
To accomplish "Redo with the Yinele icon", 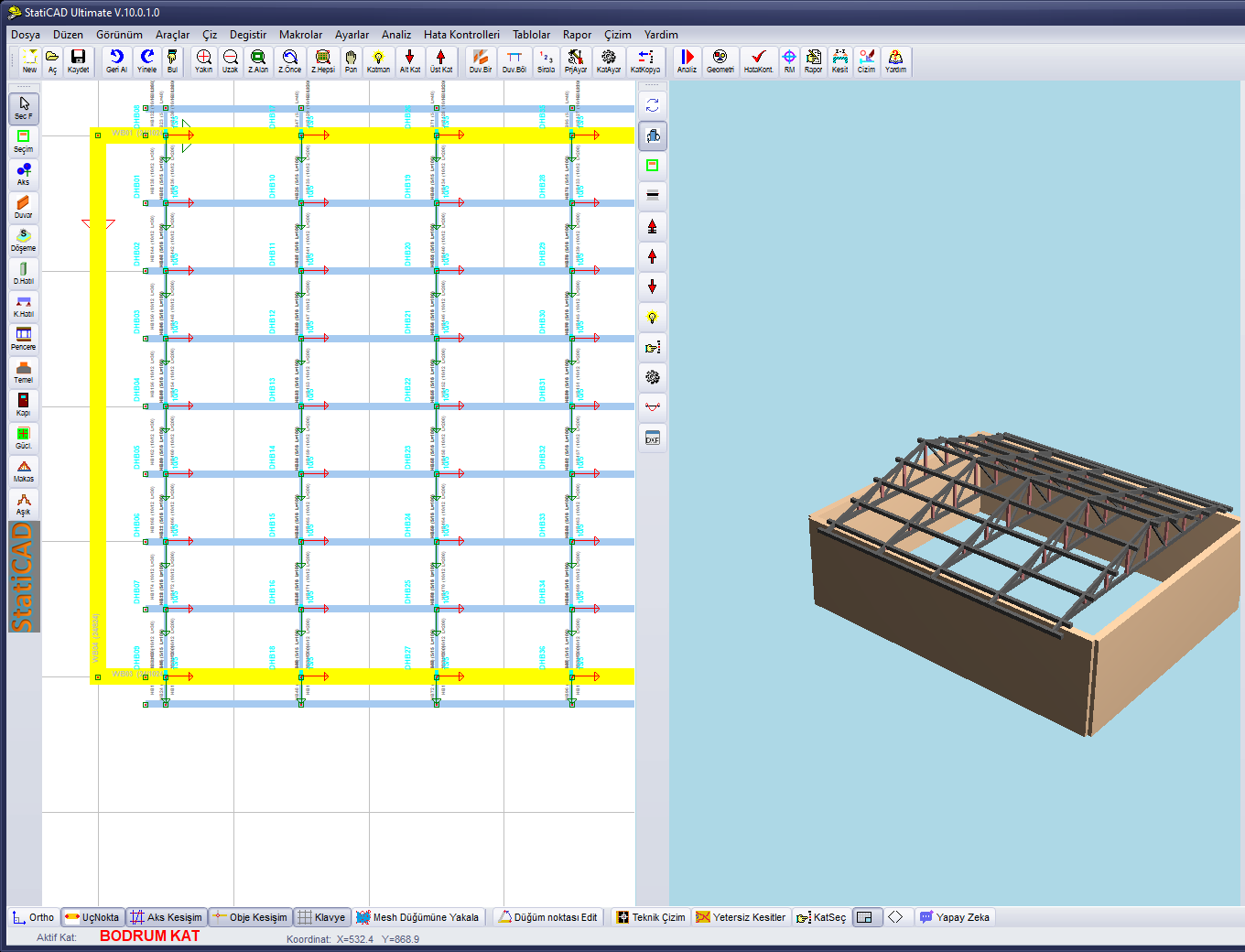I will click(146, 61).
